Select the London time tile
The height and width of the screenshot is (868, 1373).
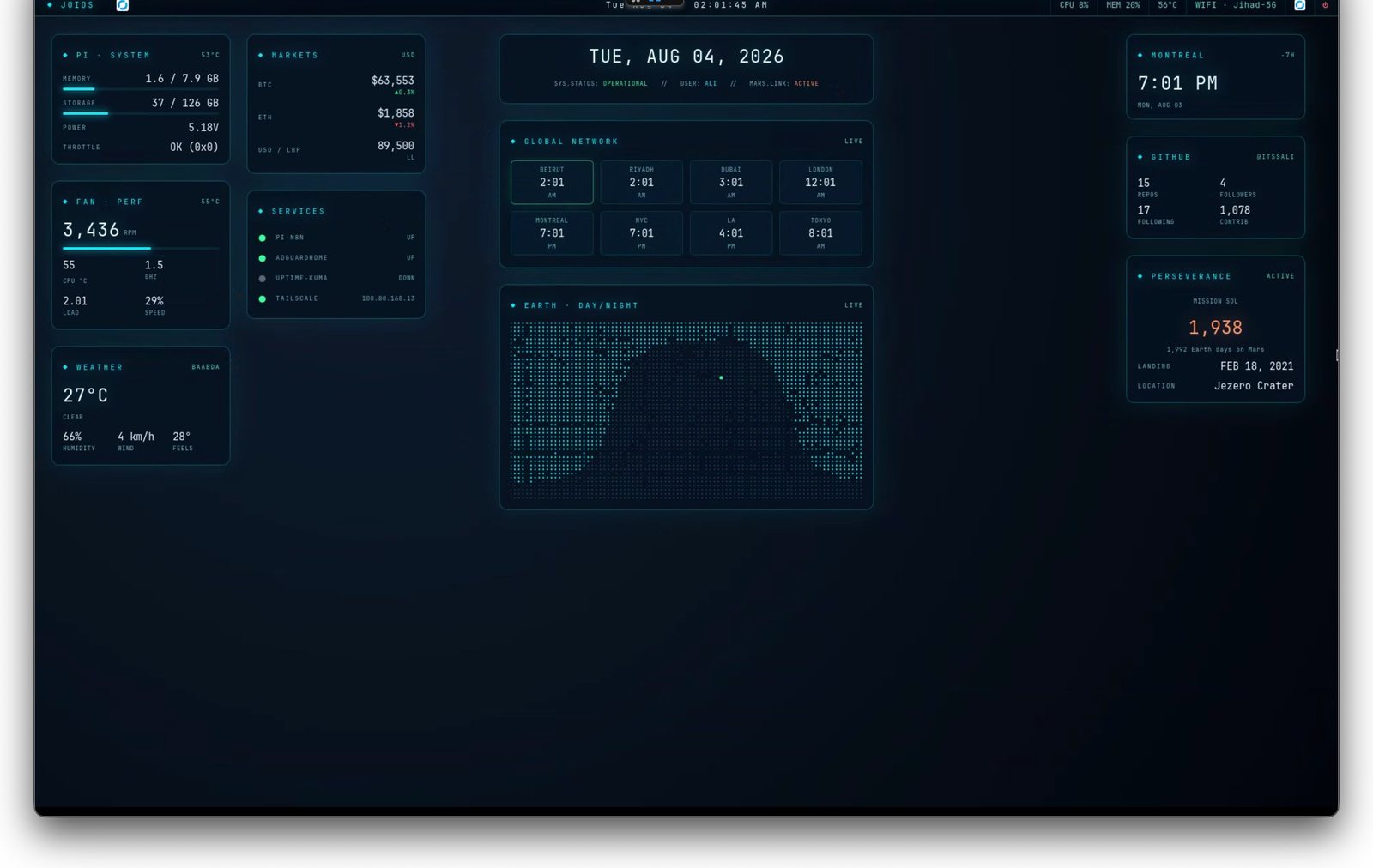(x=820, y=182)
